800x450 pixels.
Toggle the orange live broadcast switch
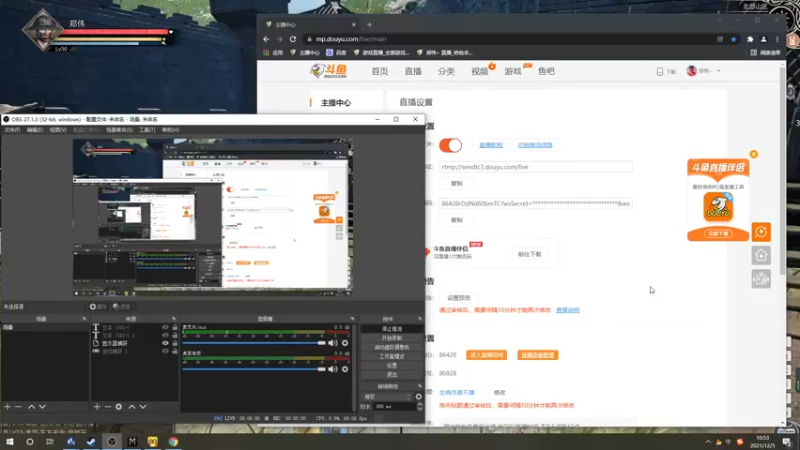(x=450, y=145)
